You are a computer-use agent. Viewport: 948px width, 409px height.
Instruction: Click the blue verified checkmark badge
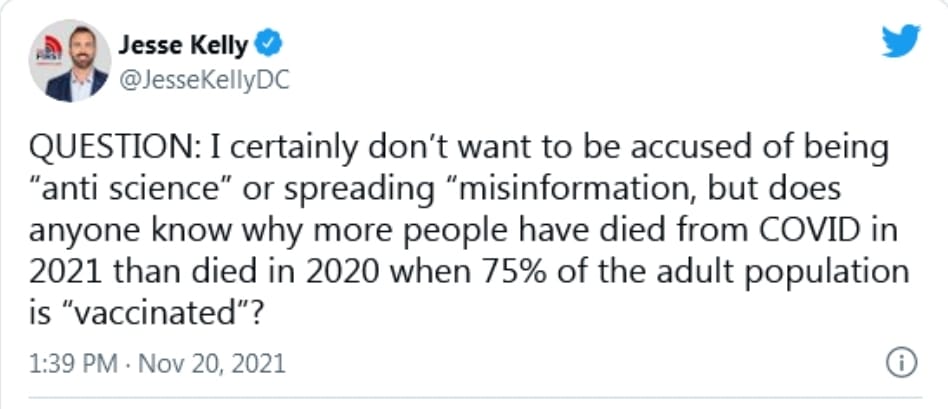coord(270,43)
